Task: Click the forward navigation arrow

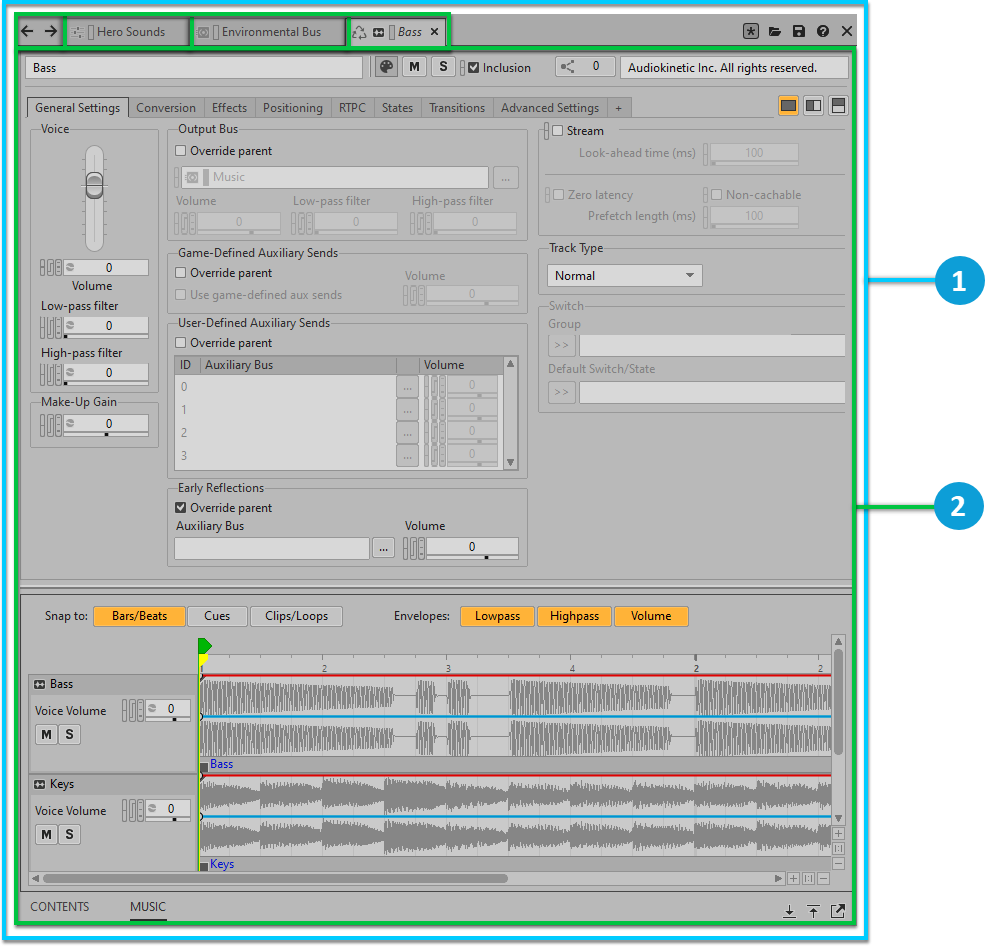Action: (50, 31)
